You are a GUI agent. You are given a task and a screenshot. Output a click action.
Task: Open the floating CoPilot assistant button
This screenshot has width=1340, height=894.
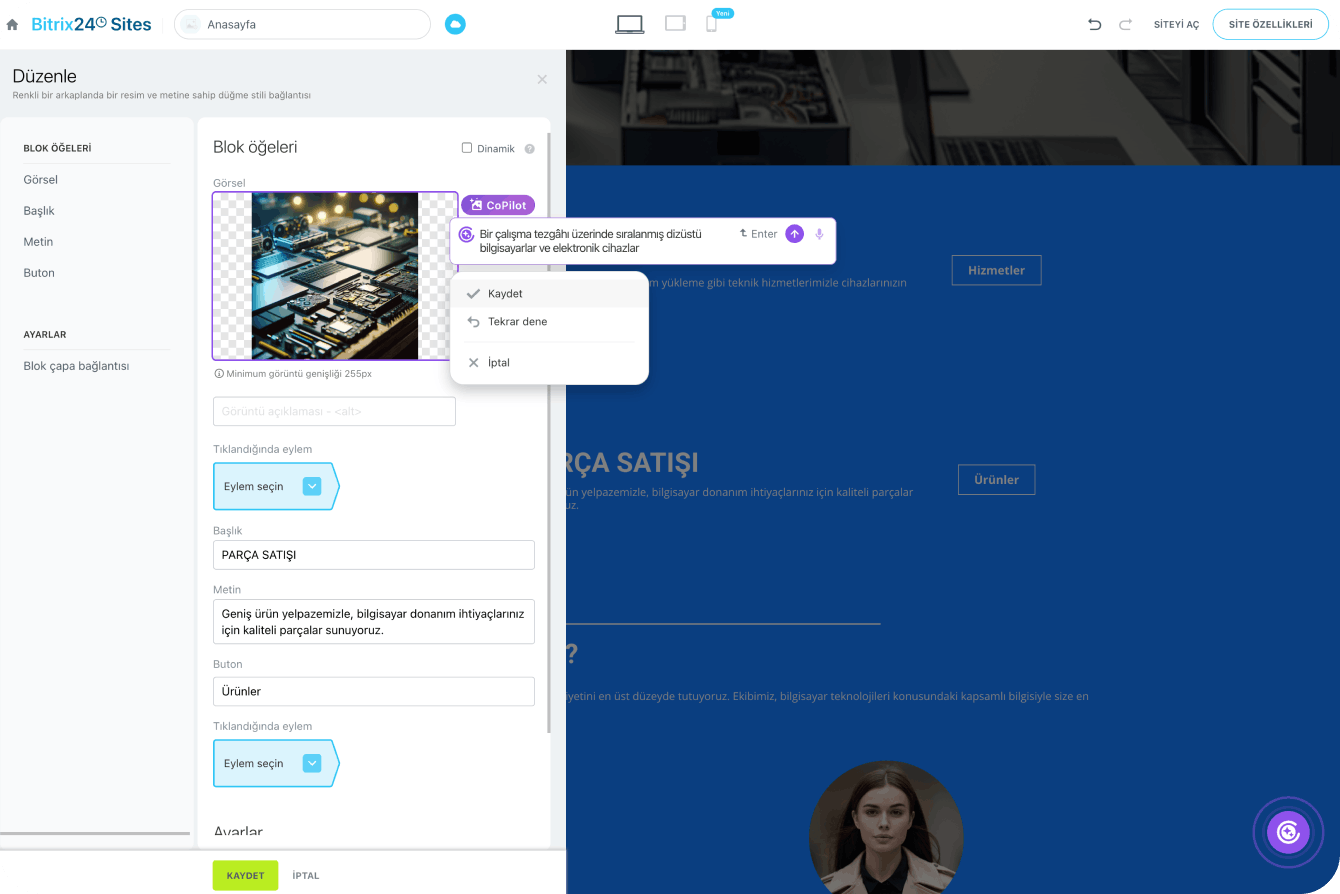(1288, 832)
